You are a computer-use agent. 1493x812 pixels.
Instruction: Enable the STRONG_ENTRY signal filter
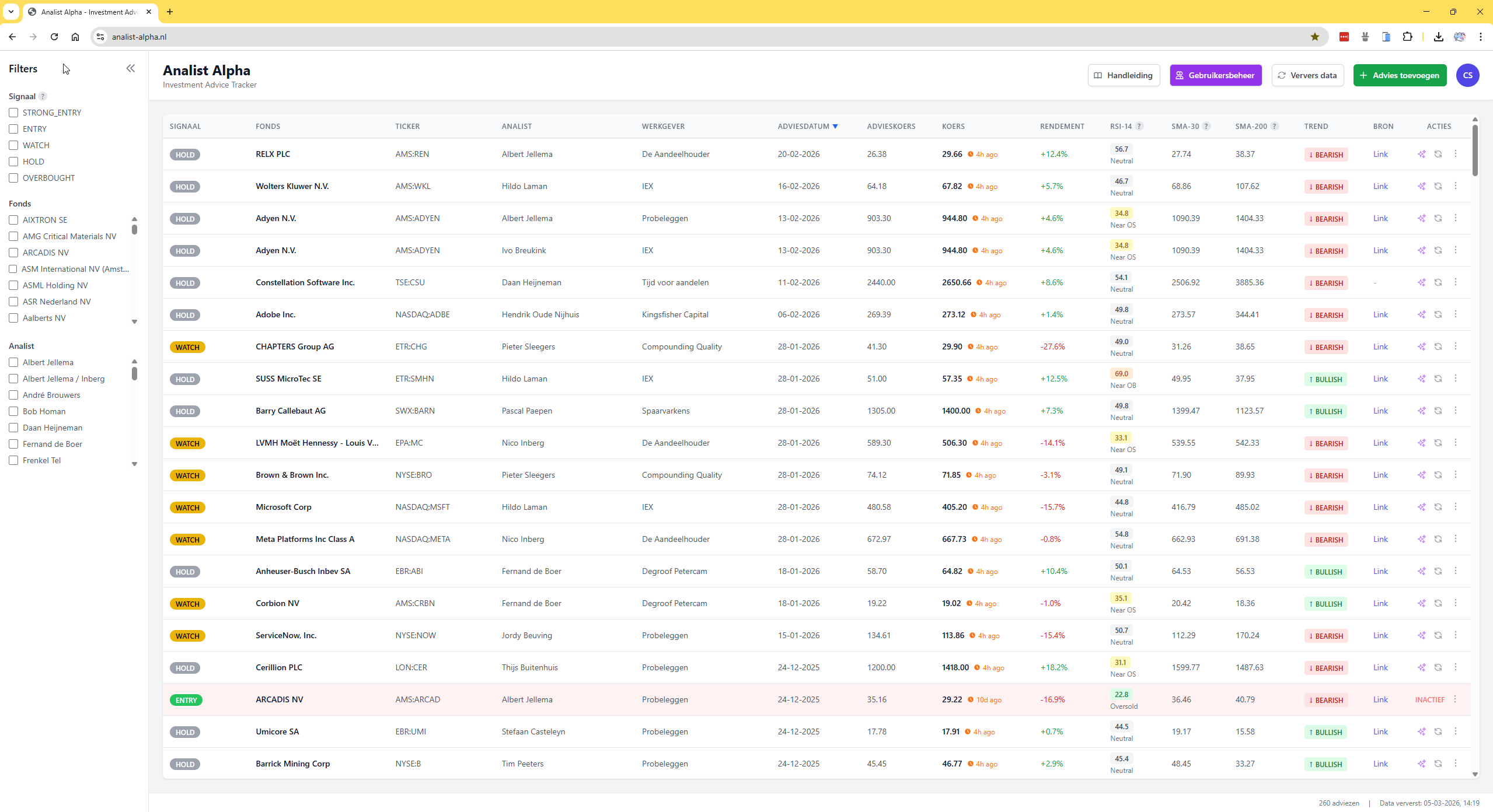pos(13,113)
